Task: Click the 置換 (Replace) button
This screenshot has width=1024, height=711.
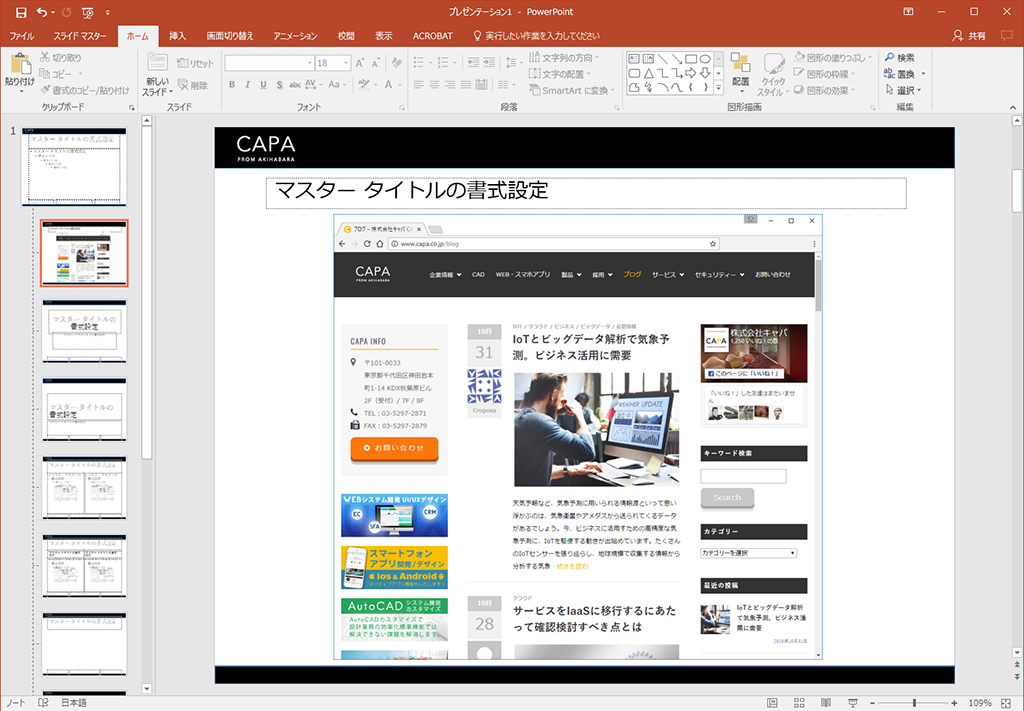Action: pos(904,74)
